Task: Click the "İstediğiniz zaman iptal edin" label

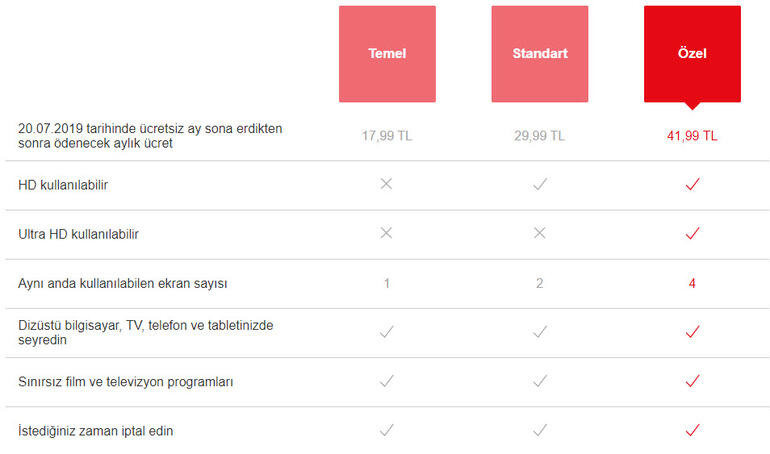Action: [x=103, y=430]
